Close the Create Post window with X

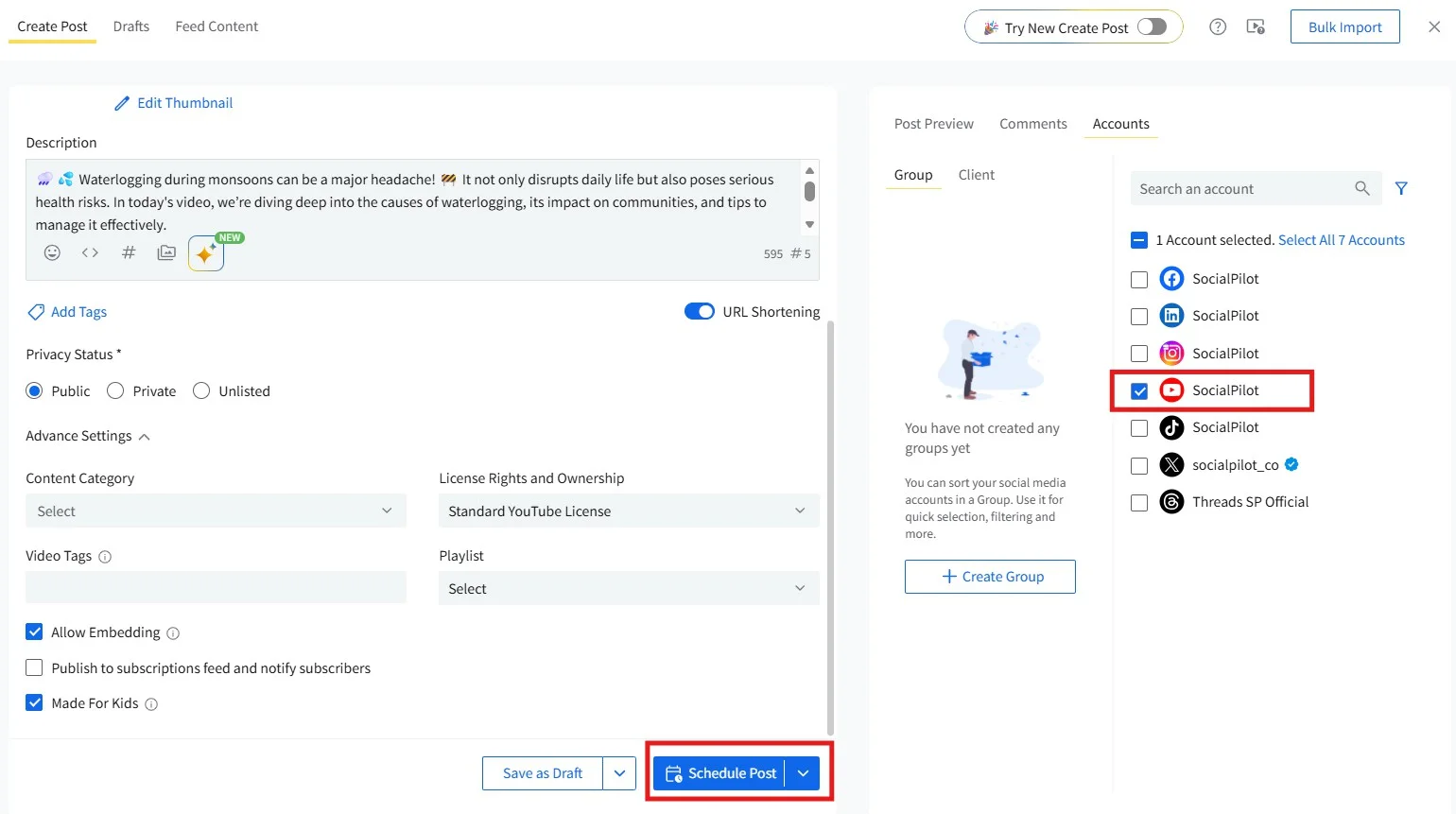(x=1434, y=27)
